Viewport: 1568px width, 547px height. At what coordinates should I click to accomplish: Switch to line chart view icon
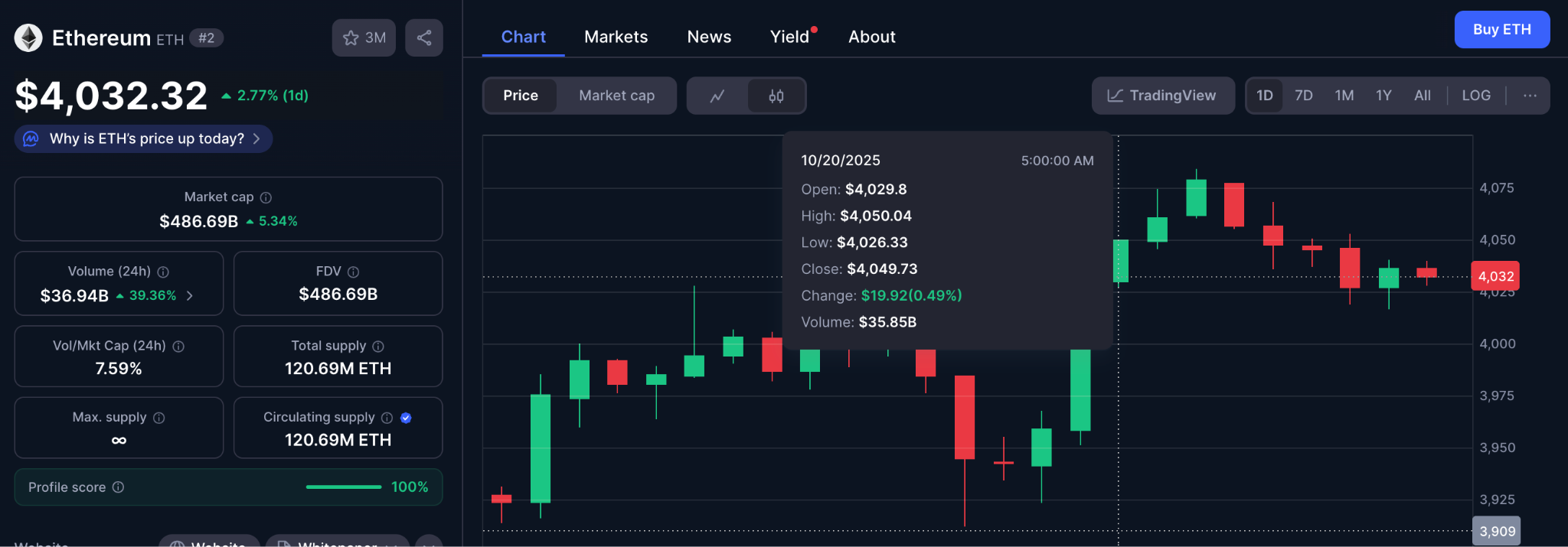[x=717, y=96]
